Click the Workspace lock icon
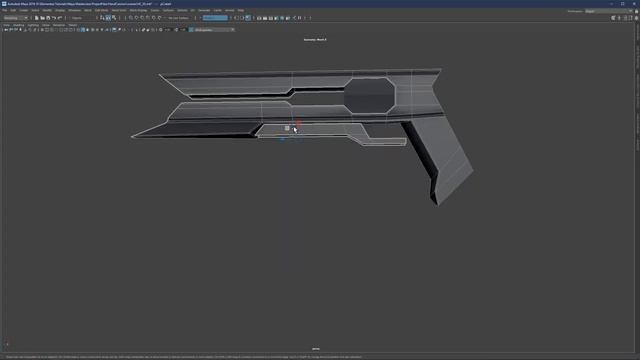Image resolution: width=640 pixels, height=360 pixels. coord(636,11)
